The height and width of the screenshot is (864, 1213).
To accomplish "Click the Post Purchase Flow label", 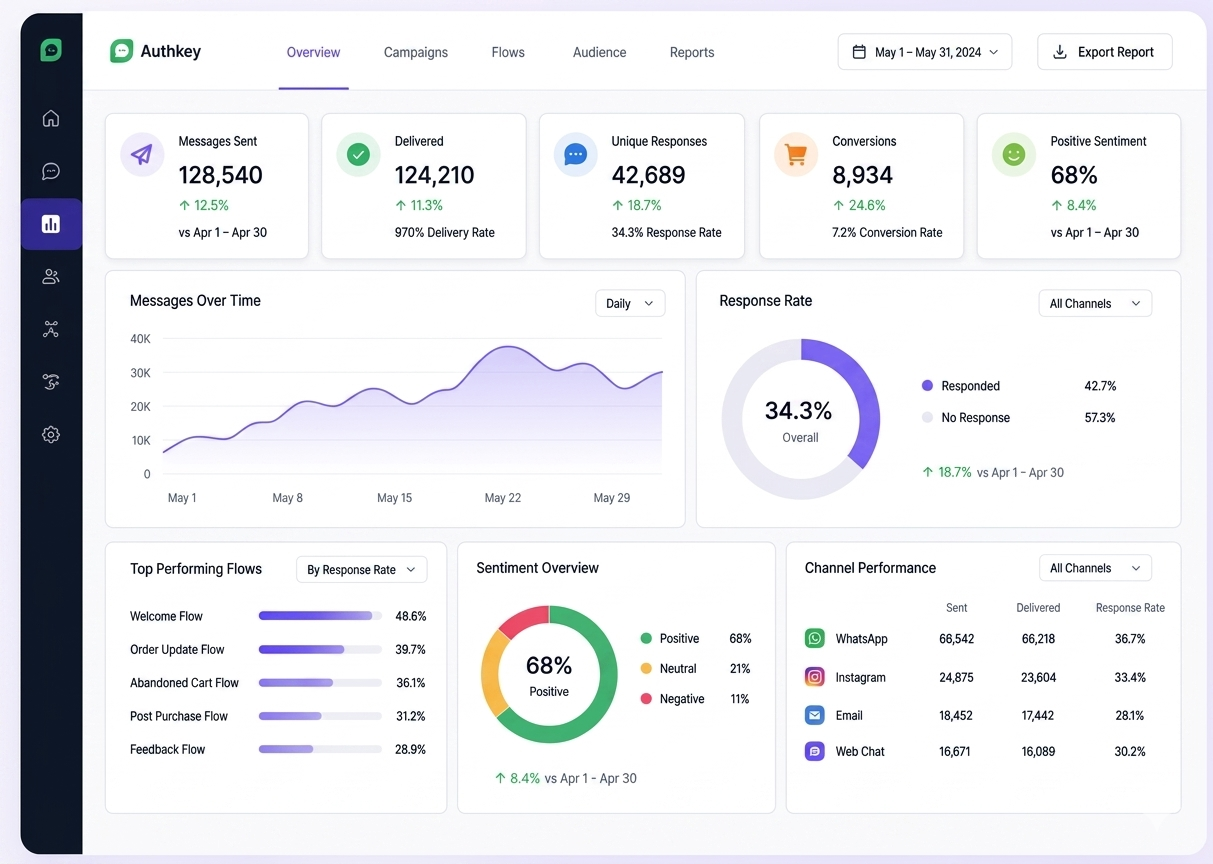I will (179, 716).
